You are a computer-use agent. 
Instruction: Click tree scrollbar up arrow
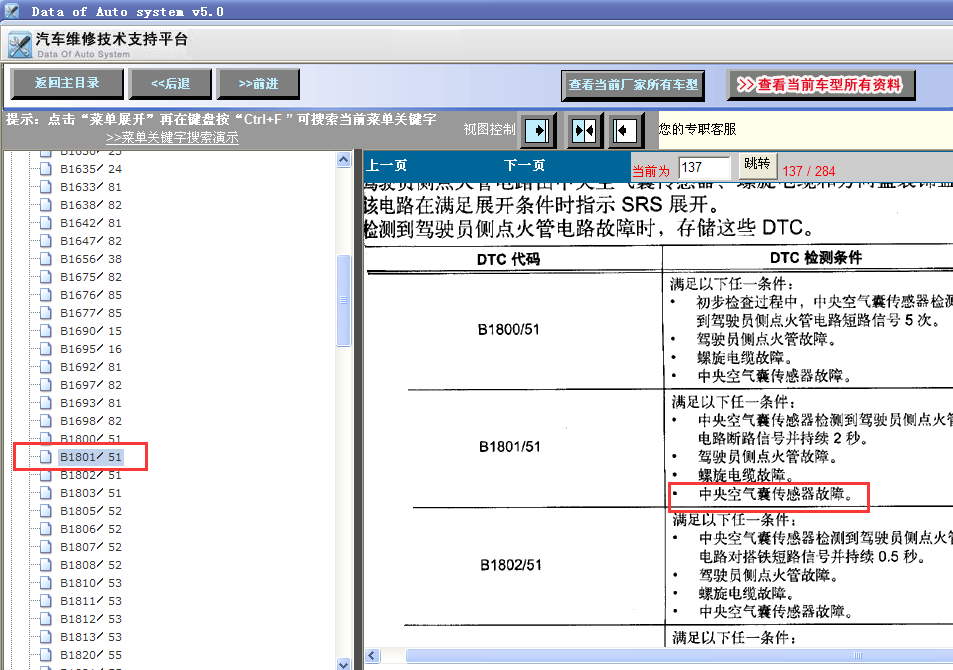pyautogui.click(x=343, y=159)
